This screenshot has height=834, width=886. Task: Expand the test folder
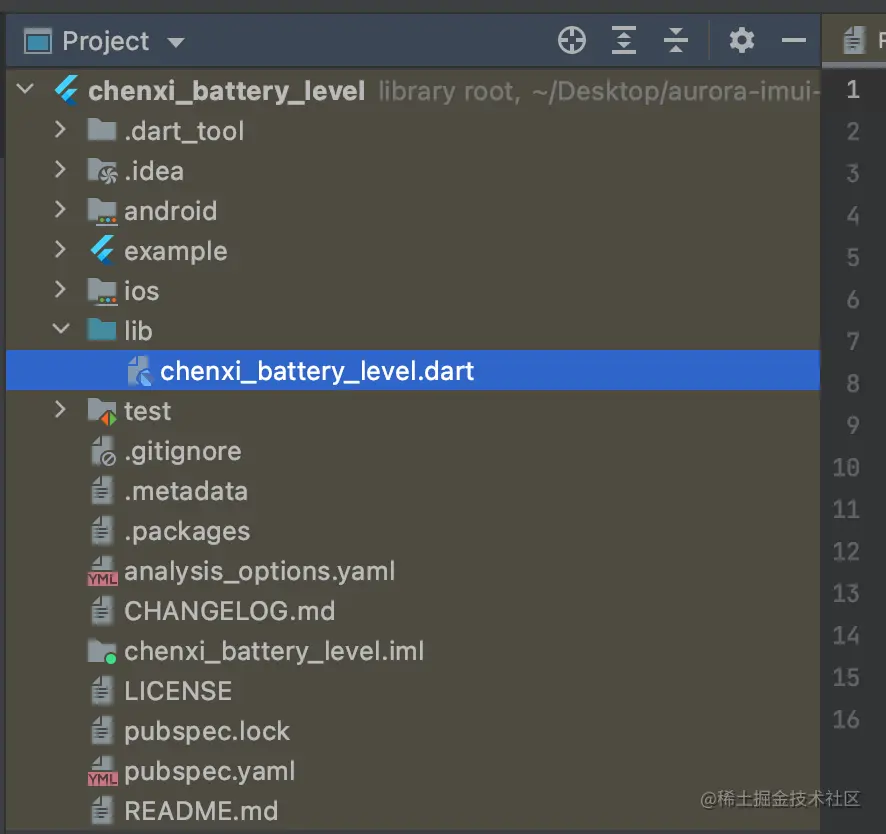click(60, 410)
